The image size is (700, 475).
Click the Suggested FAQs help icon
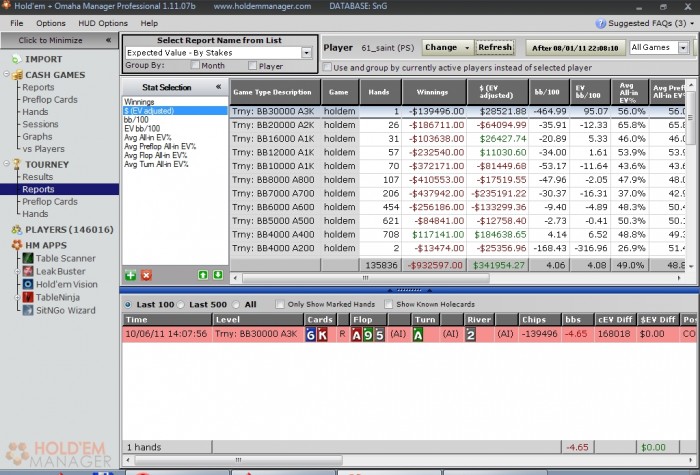click(x=600, y=23)
